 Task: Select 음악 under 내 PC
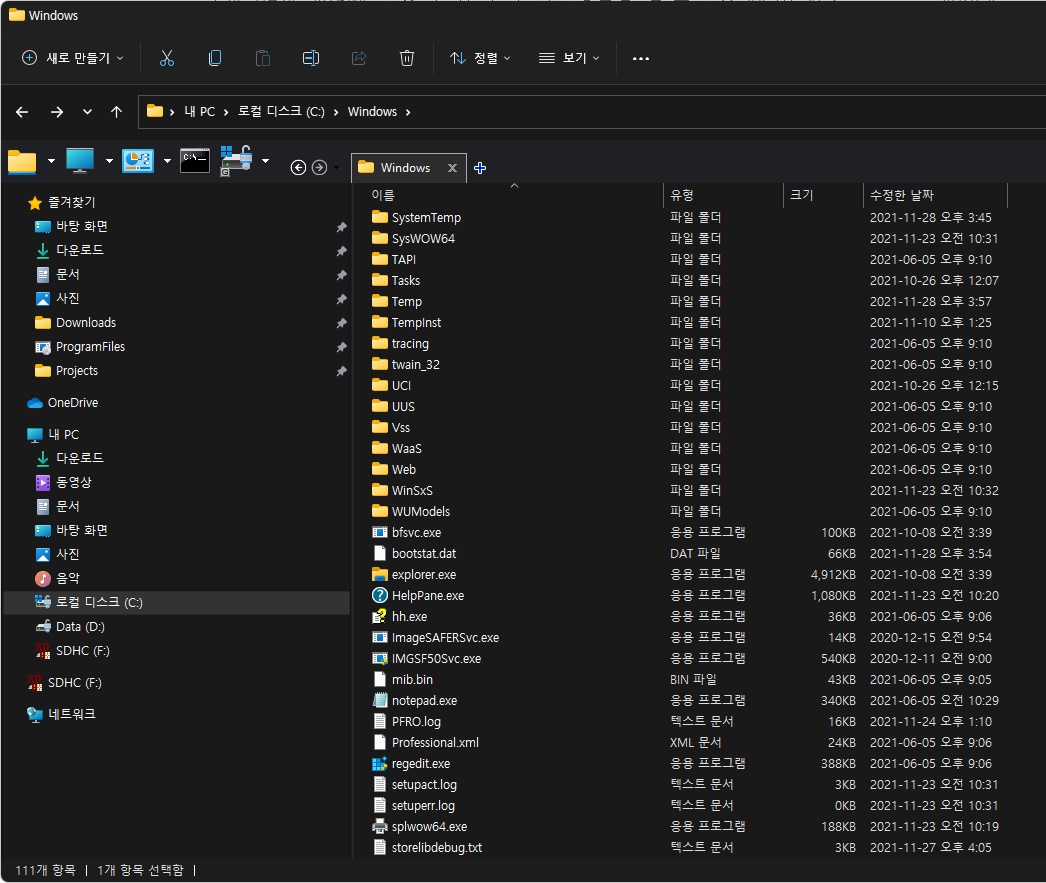point(67,578)
